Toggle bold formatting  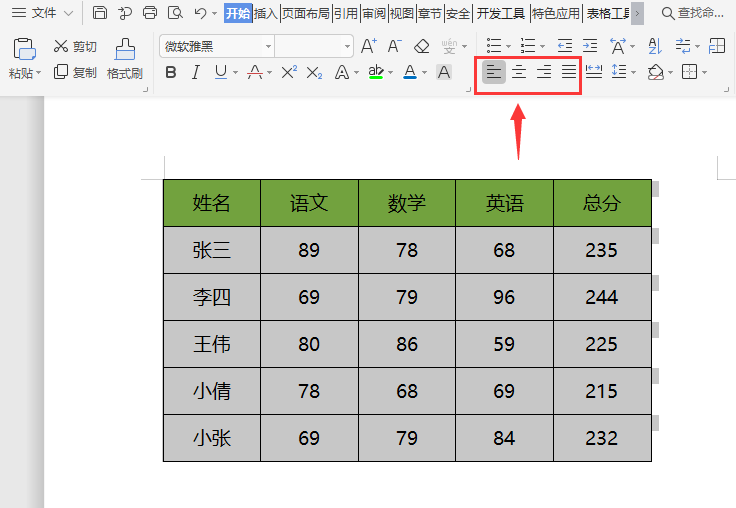(170, 72)
